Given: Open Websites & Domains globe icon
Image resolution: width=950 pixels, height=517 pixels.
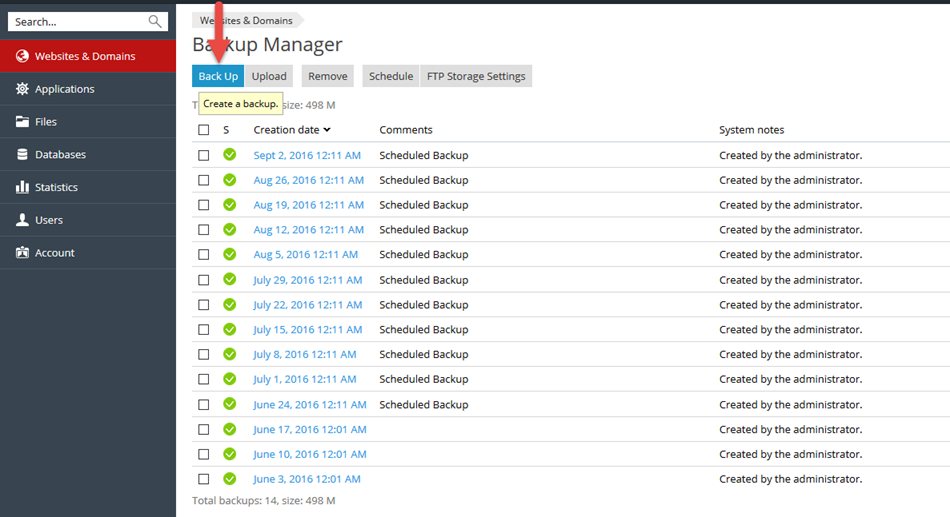Looking at the screenshot, I should click(x=22, y=56).
